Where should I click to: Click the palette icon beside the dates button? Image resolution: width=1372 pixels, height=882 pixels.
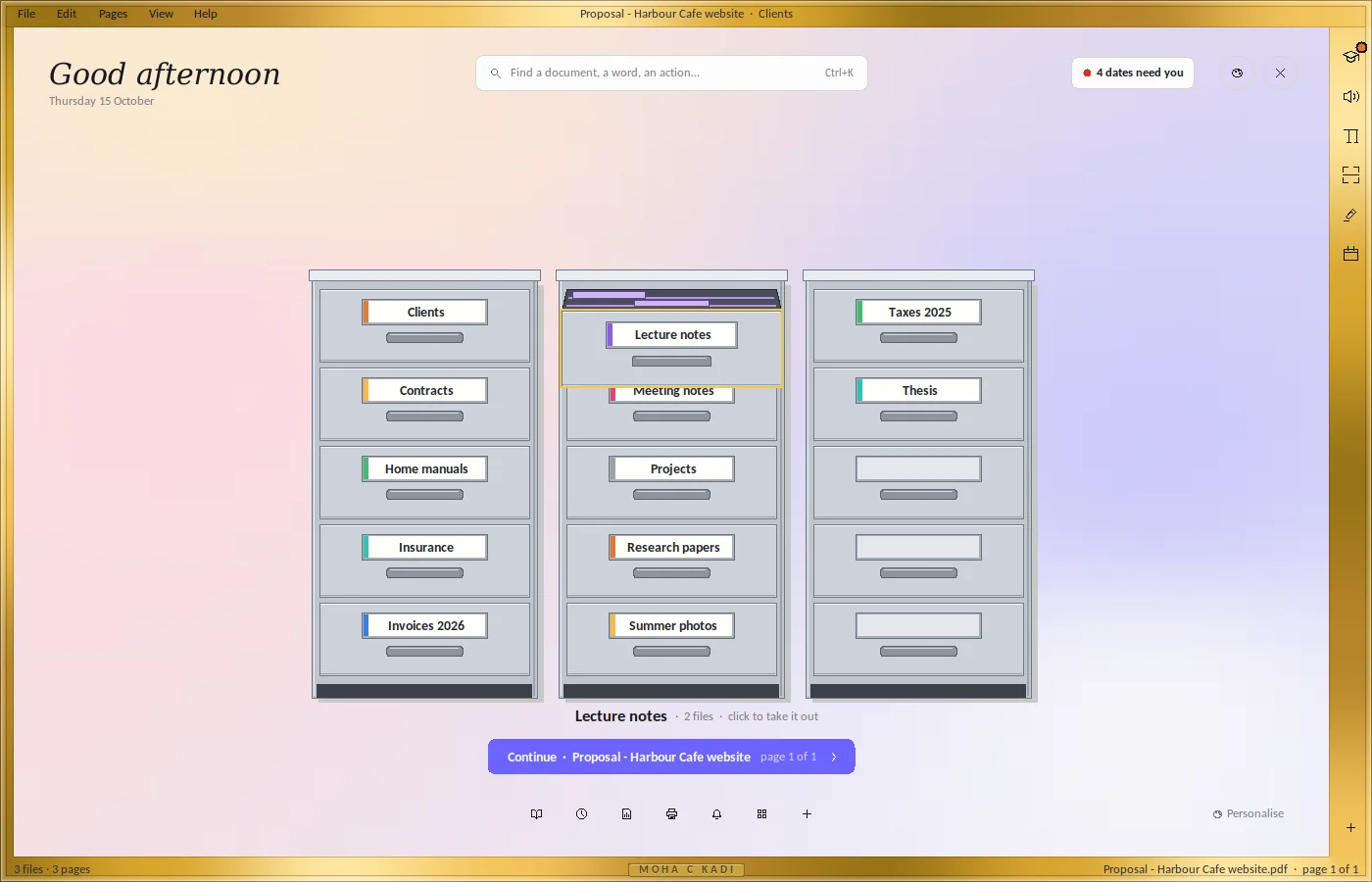point(1237,73)
